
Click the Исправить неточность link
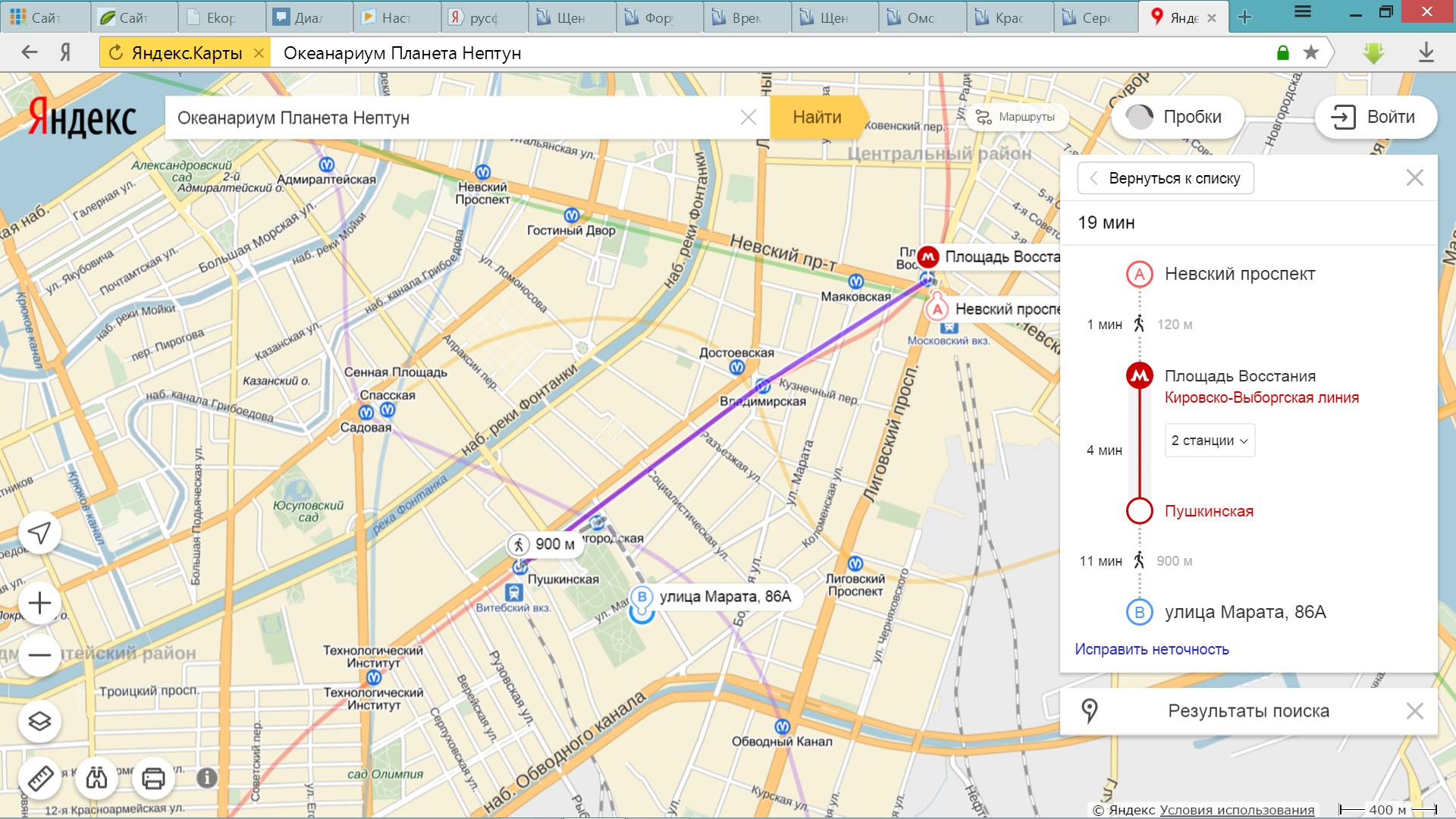[1151, 649]
